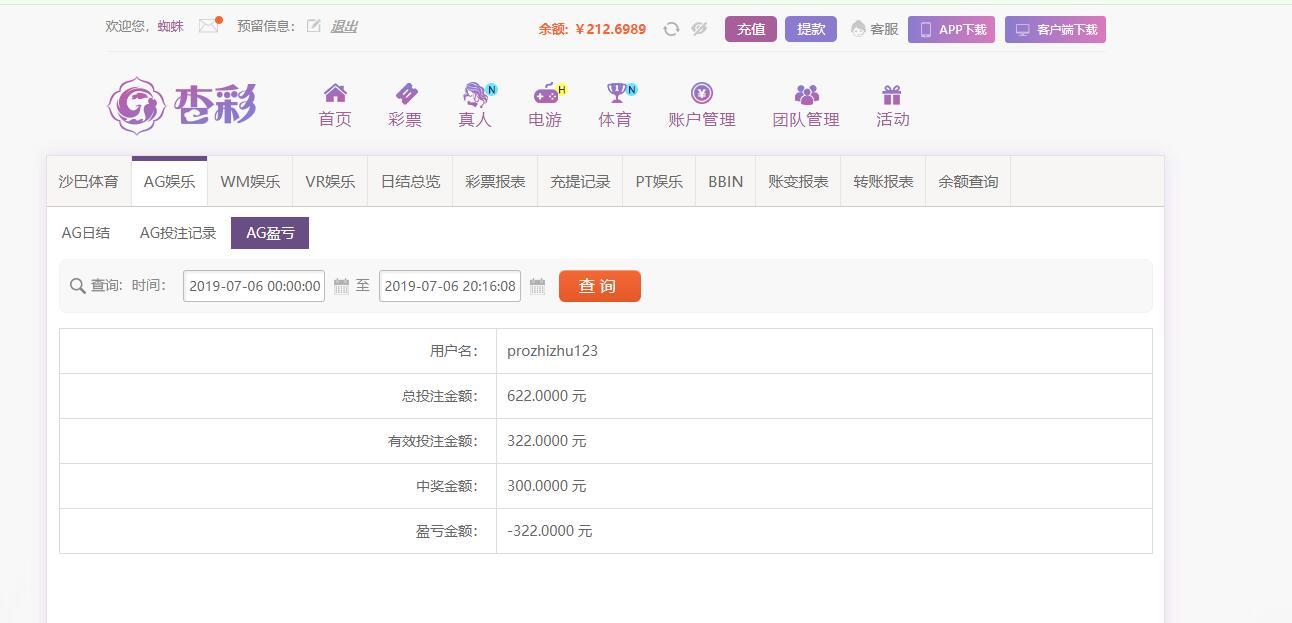1292x623 pixels.
Task: Open 团队管理 people icon
Action: (x=806, y=94)
